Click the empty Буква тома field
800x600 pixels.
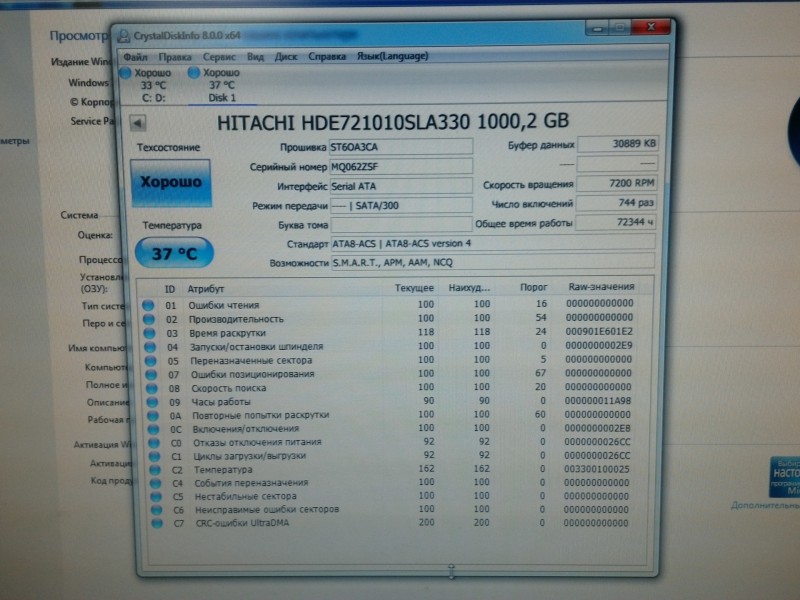coord(401,224)
